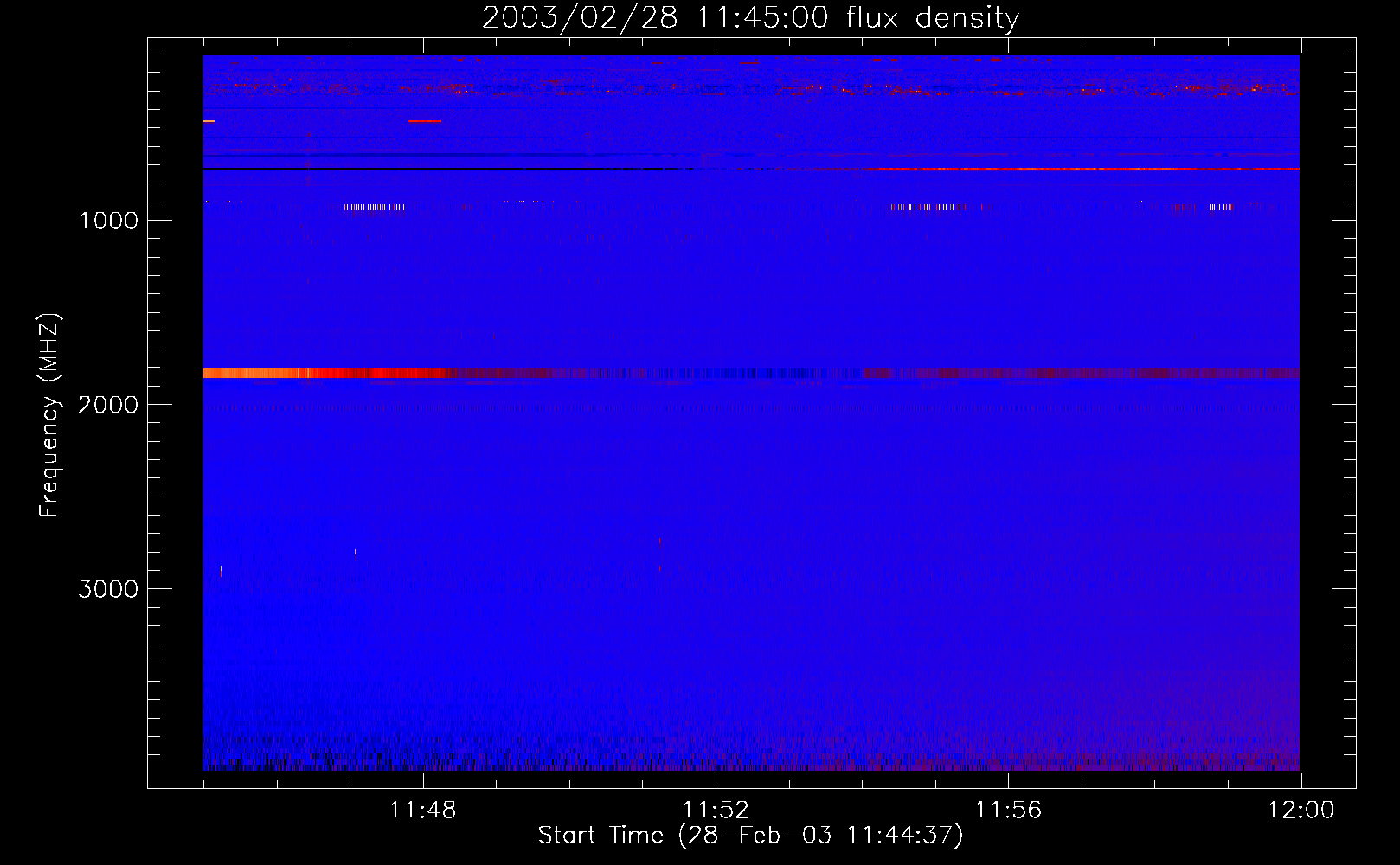Click the y-axis value 2000

pyautogui.click(x=108, y=405)
